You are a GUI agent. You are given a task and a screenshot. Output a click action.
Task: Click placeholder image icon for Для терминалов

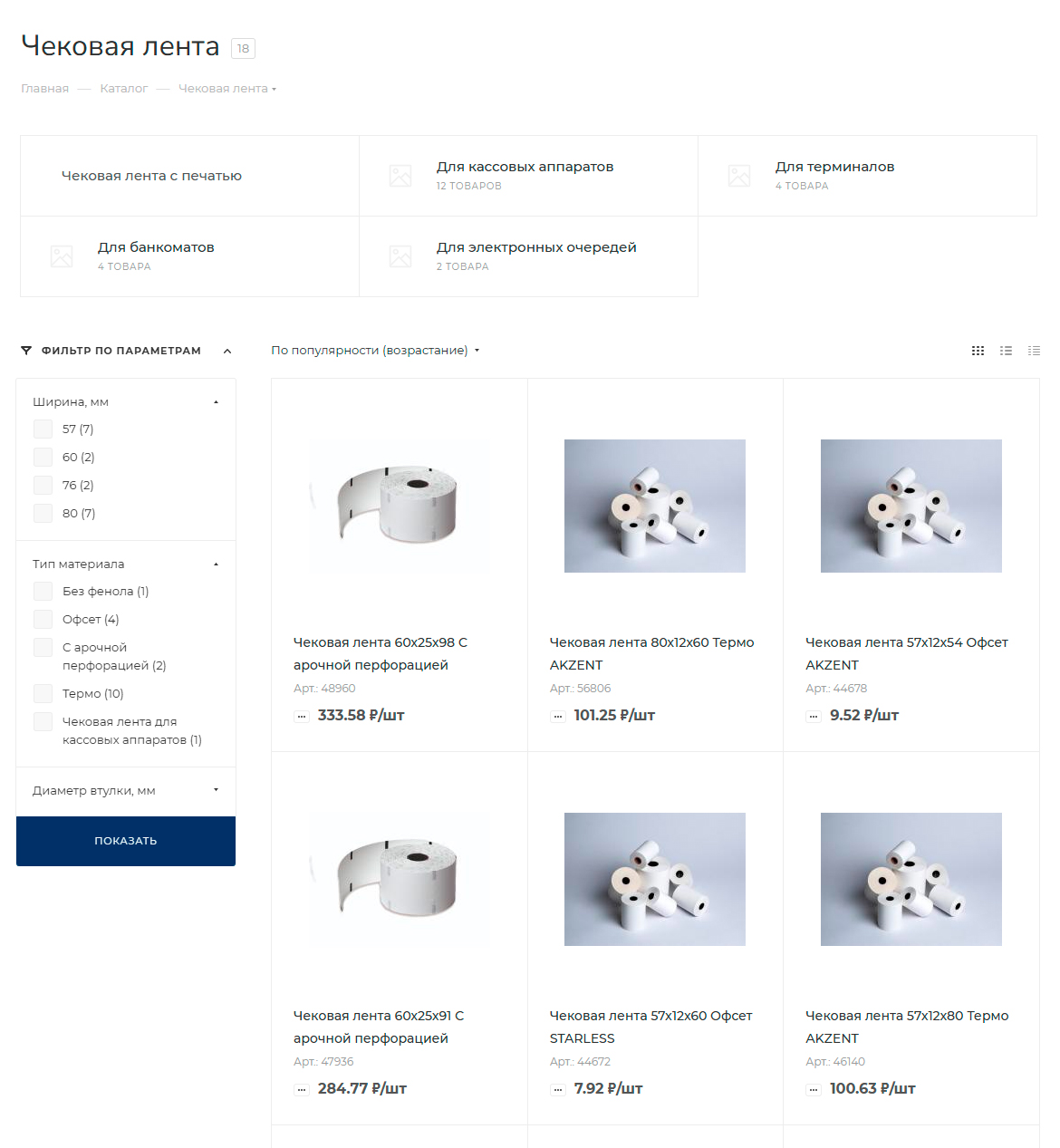(739, 176)
